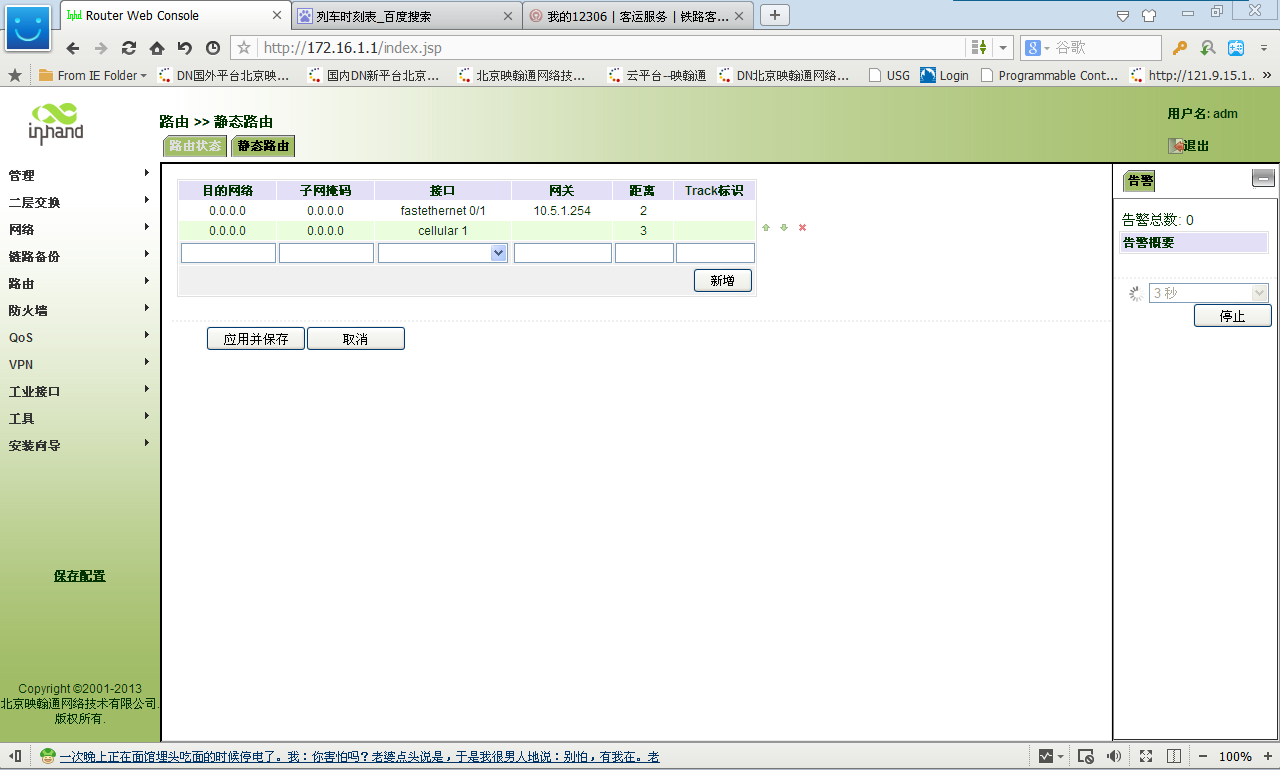Mute browser sound via speaker icon
1280x770 pixels.
pyautogui.click(x=1113, y=756)
